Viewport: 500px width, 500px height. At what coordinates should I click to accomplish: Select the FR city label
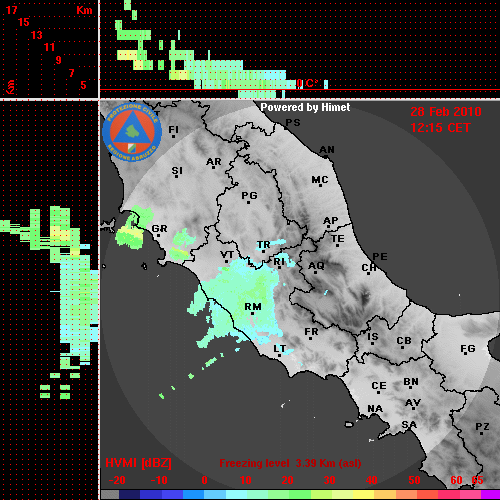(x=311, y=332)
